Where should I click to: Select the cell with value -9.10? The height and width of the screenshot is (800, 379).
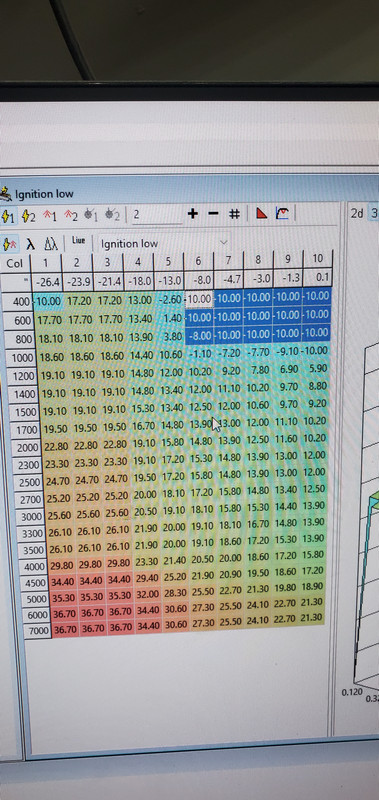tap(288, 352)
